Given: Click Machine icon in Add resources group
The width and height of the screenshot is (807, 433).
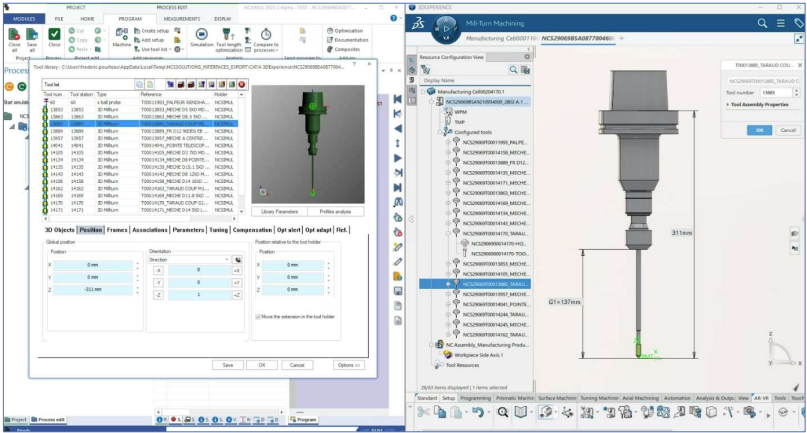Looking at the screenshot, I should [121, 34].
